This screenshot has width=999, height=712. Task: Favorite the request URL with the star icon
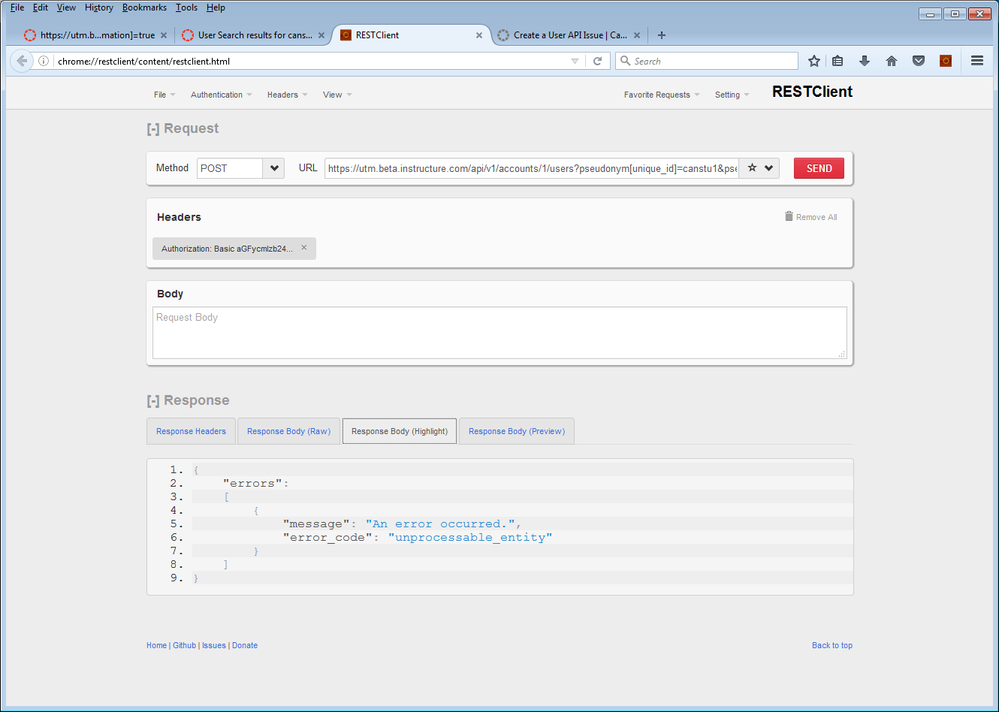coord(752,168)
